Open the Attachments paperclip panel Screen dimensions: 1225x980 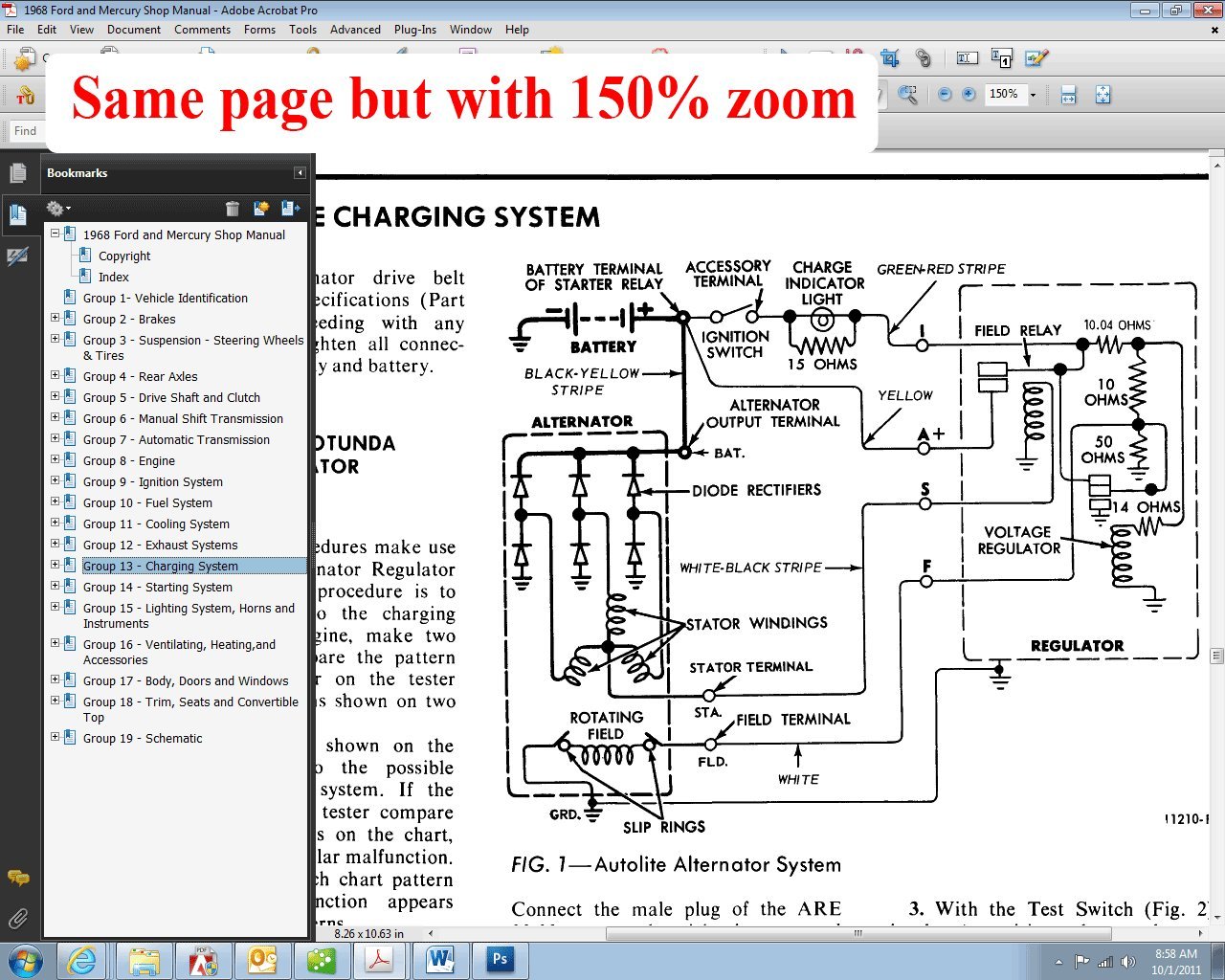(x=17, y=920)
